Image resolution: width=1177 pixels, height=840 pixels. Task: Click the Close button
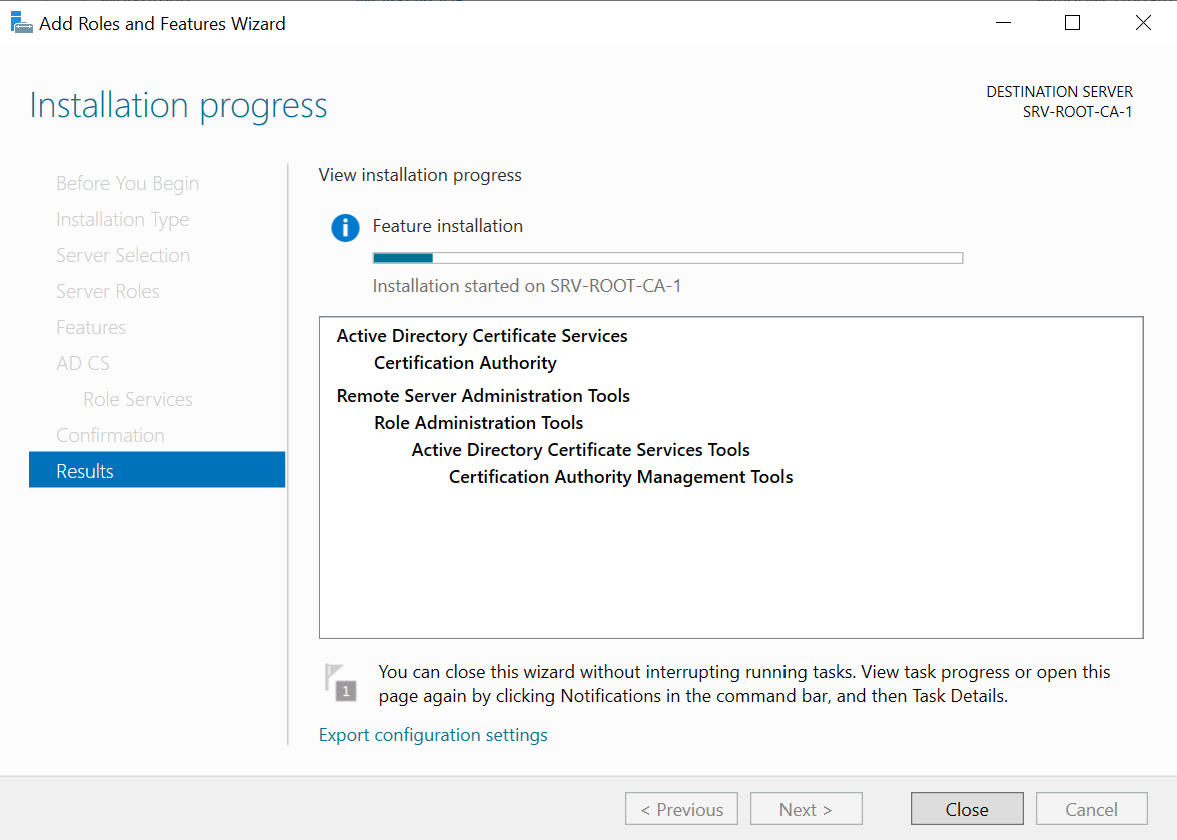coord(966,808)
